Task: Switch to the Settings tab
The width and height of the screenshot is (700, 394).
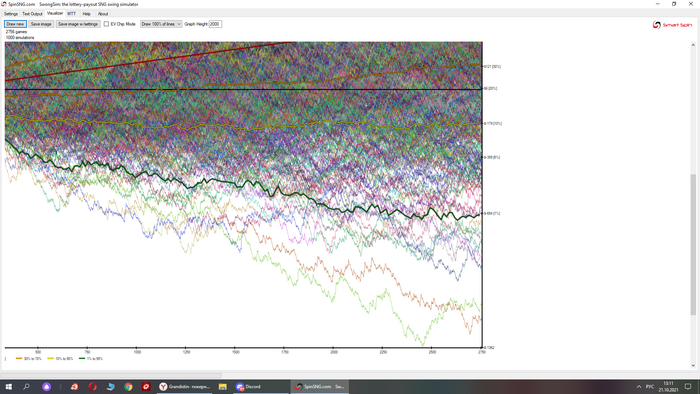Action: [11, 14]
